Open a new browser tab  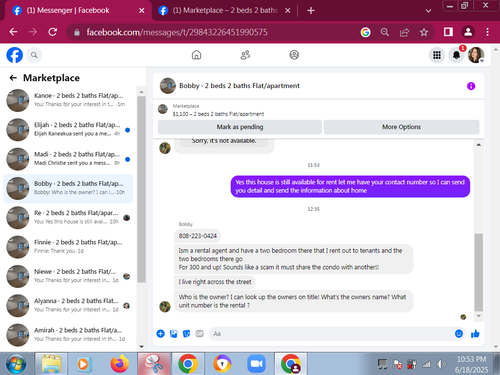coord(311,11)
